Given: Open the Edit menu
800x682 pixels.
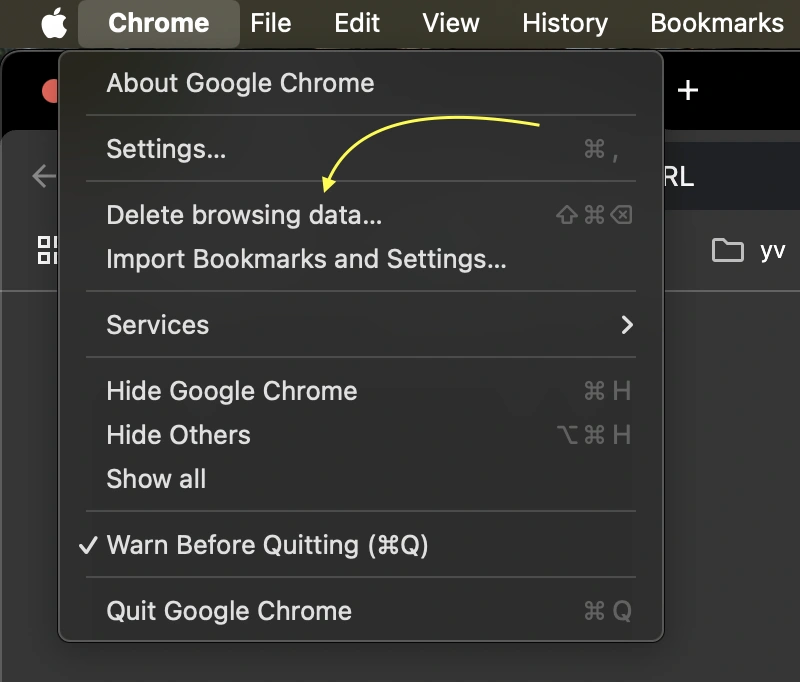Looking at the screenshot, I should (357, 23).
